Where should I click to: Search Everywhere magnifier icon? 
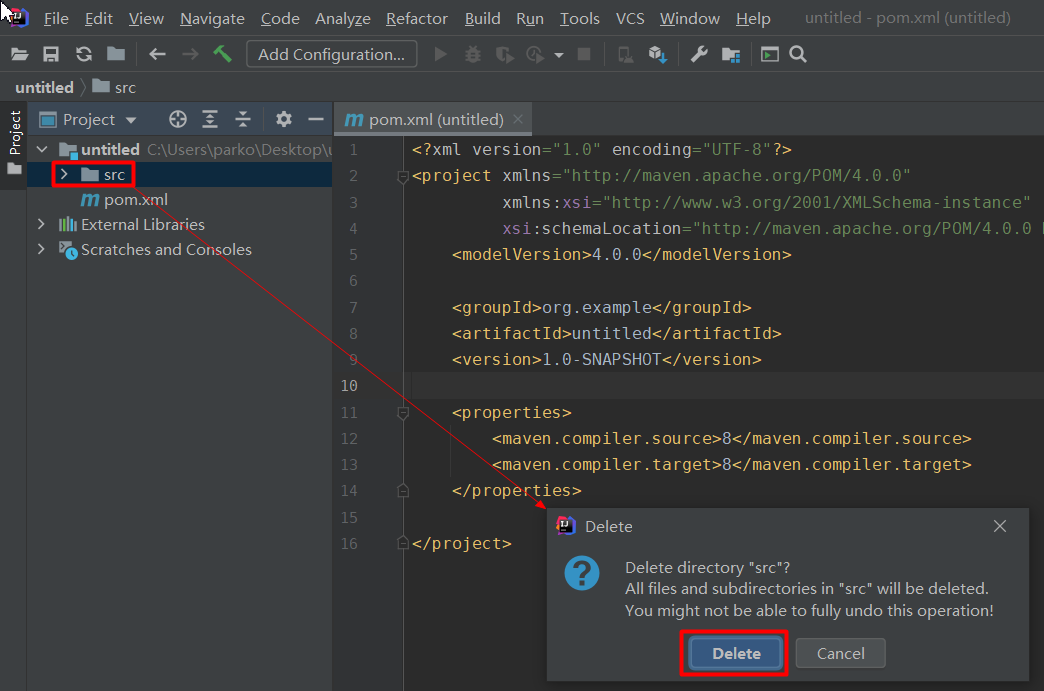[x=798, y=55]
